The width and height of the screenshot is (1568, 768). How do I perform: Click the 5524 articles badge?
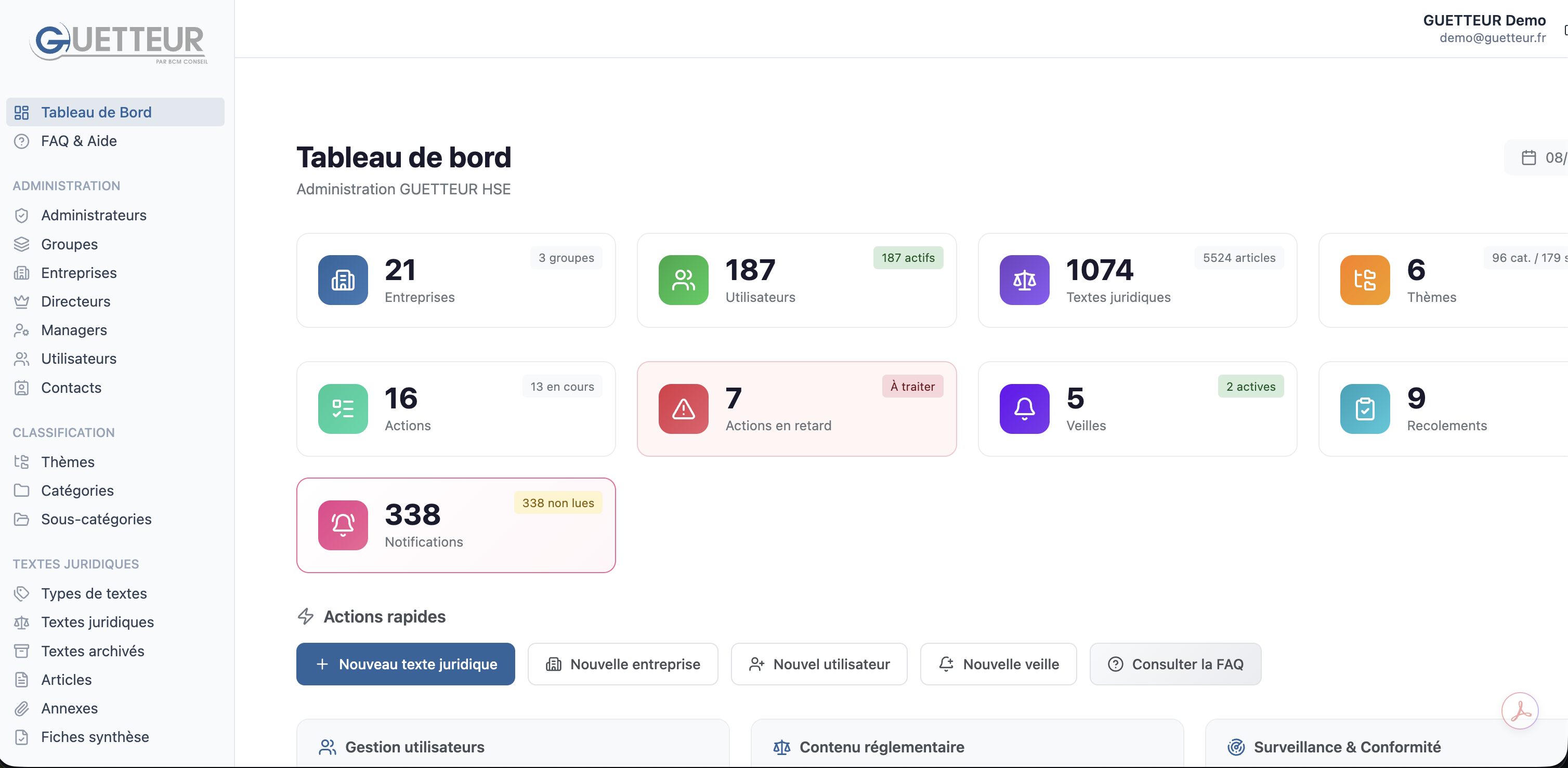pos(1239,257)
